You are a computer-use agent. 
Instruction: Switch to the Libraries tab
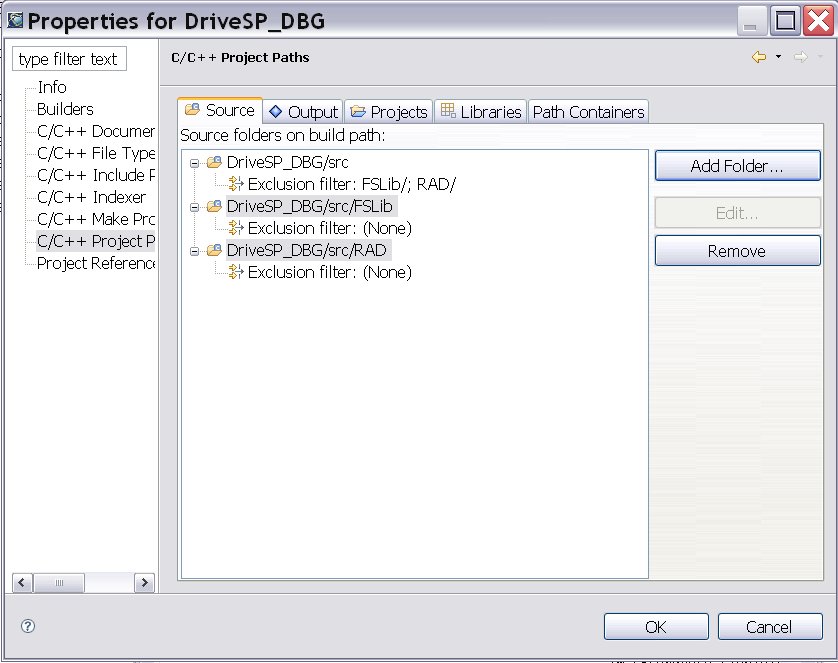point(481,112)
